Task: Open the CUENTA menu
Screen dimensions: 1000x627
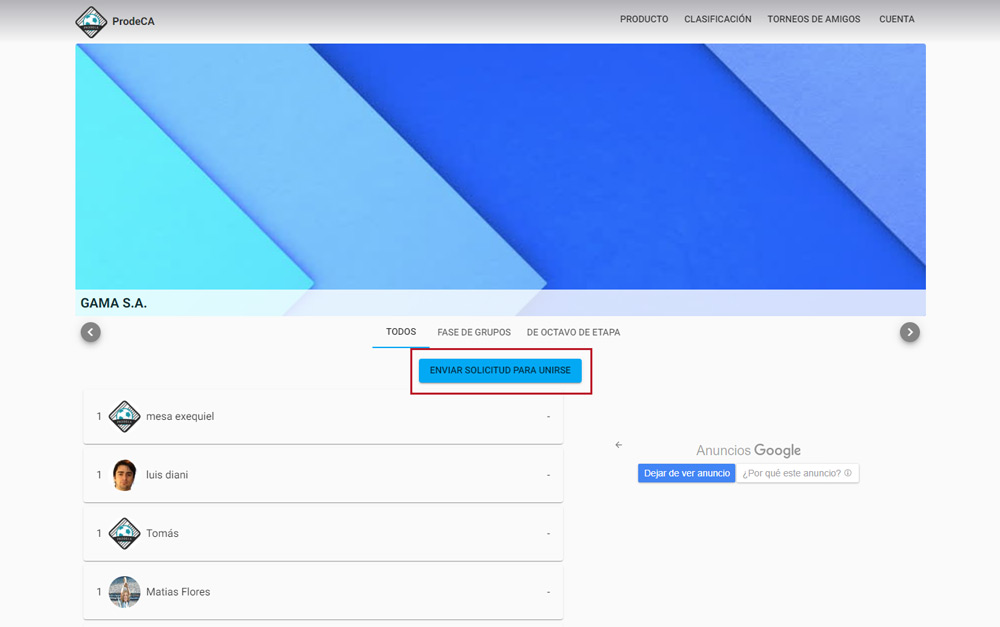Action: click(896, 19)
